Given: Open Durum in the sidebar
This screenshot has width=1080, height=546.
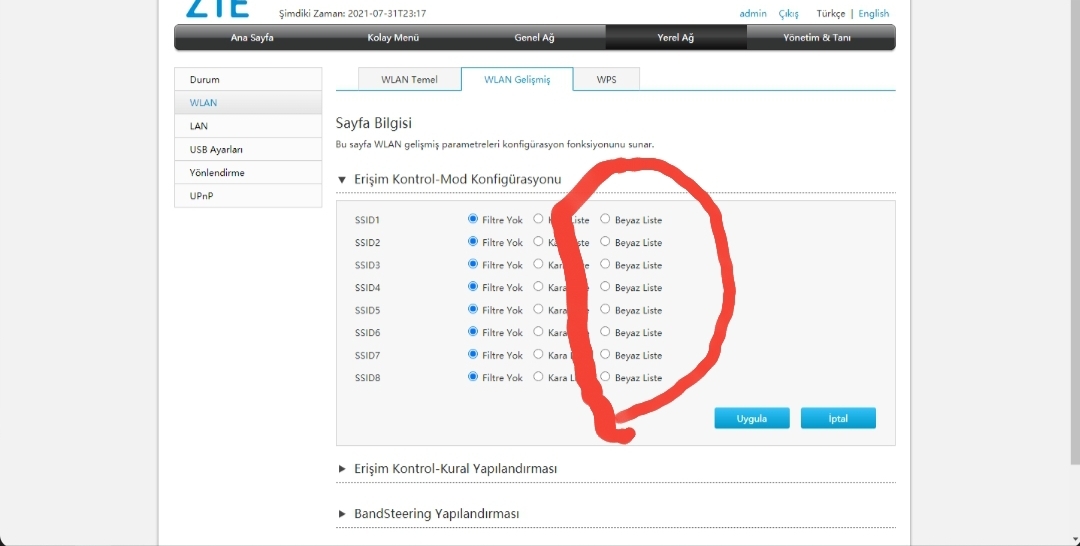Looking at the screenshot, I should click(248, 79).
